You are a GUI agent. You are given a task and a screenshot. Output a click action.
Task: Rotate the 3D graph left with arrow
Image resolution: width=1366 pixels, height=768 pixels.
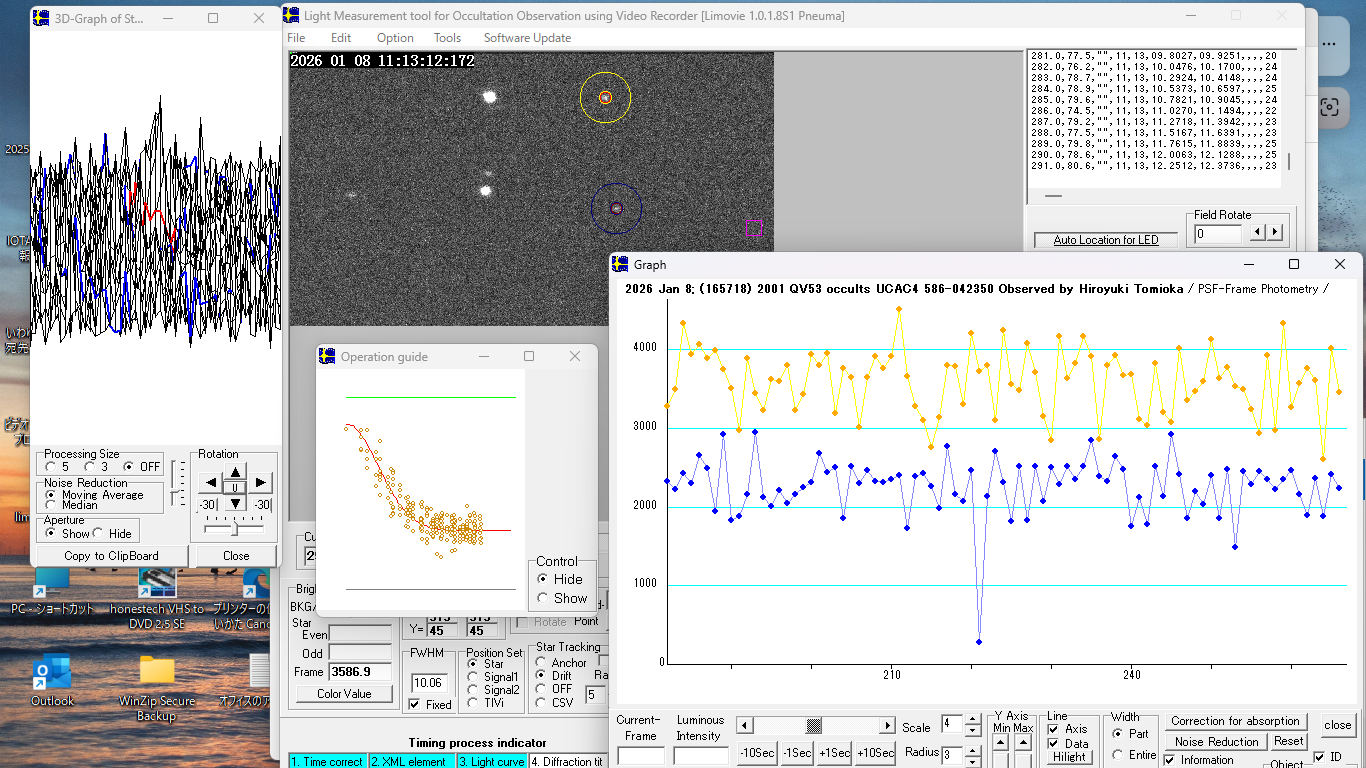click(x=210, y=483)
